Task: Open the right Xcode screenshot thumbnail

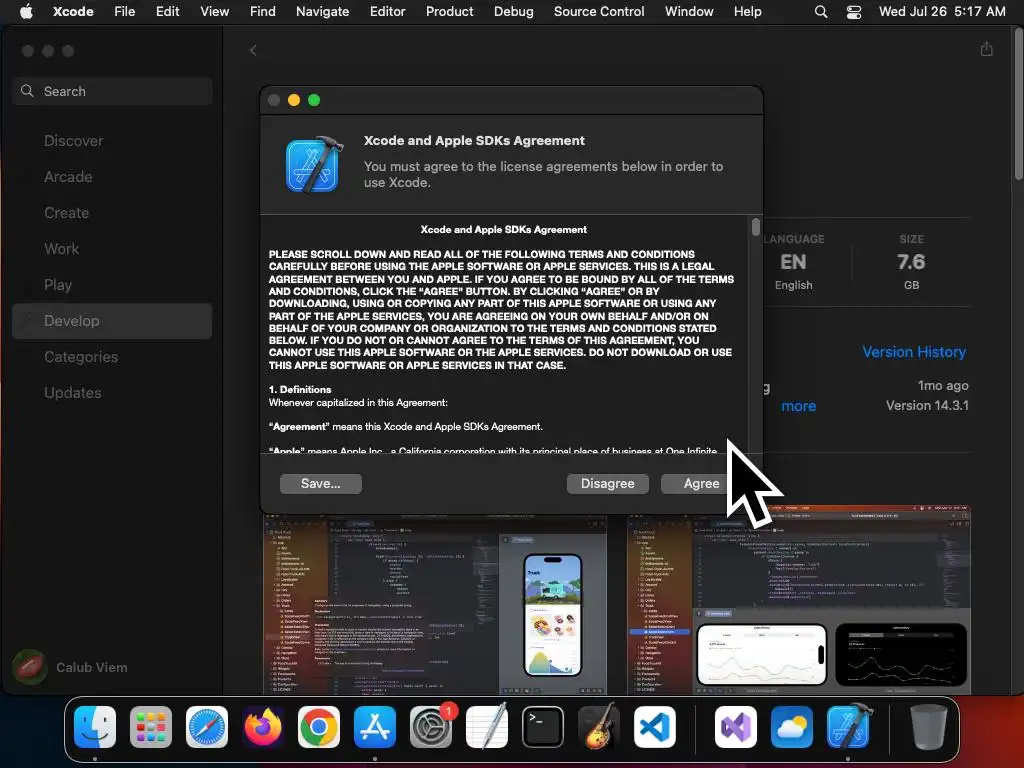Action: [x=799, y=601]
